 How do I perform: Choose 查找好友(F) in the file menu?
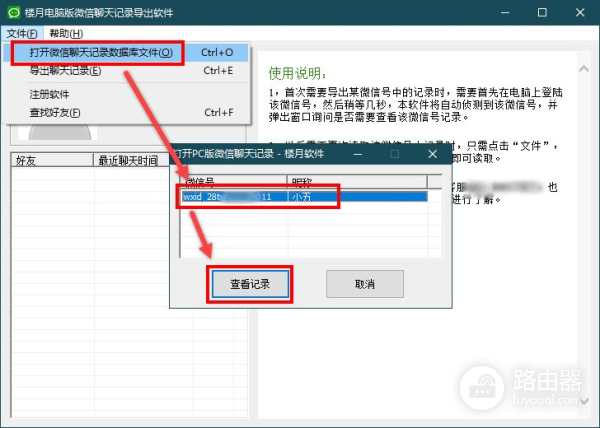coord(126,113)
